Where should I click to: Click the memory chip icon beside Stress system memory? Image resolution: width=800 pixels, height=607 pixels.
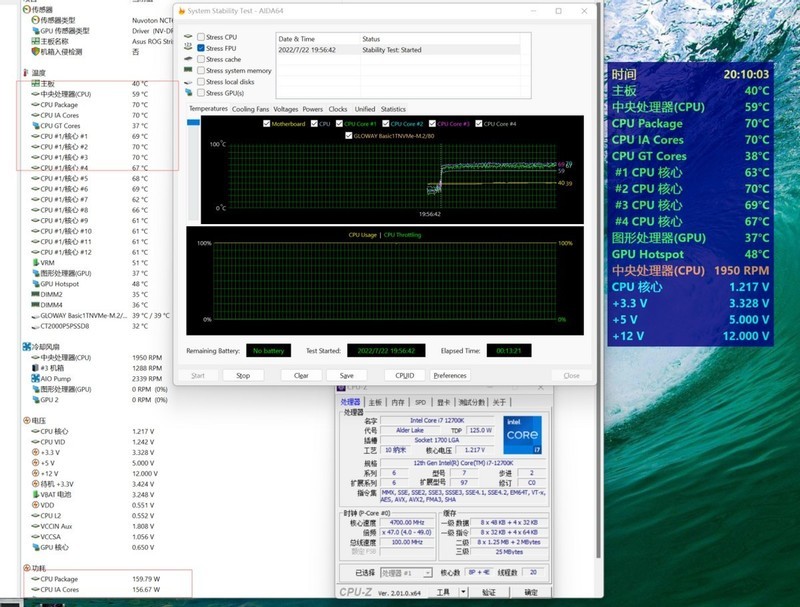pos(188,71)
